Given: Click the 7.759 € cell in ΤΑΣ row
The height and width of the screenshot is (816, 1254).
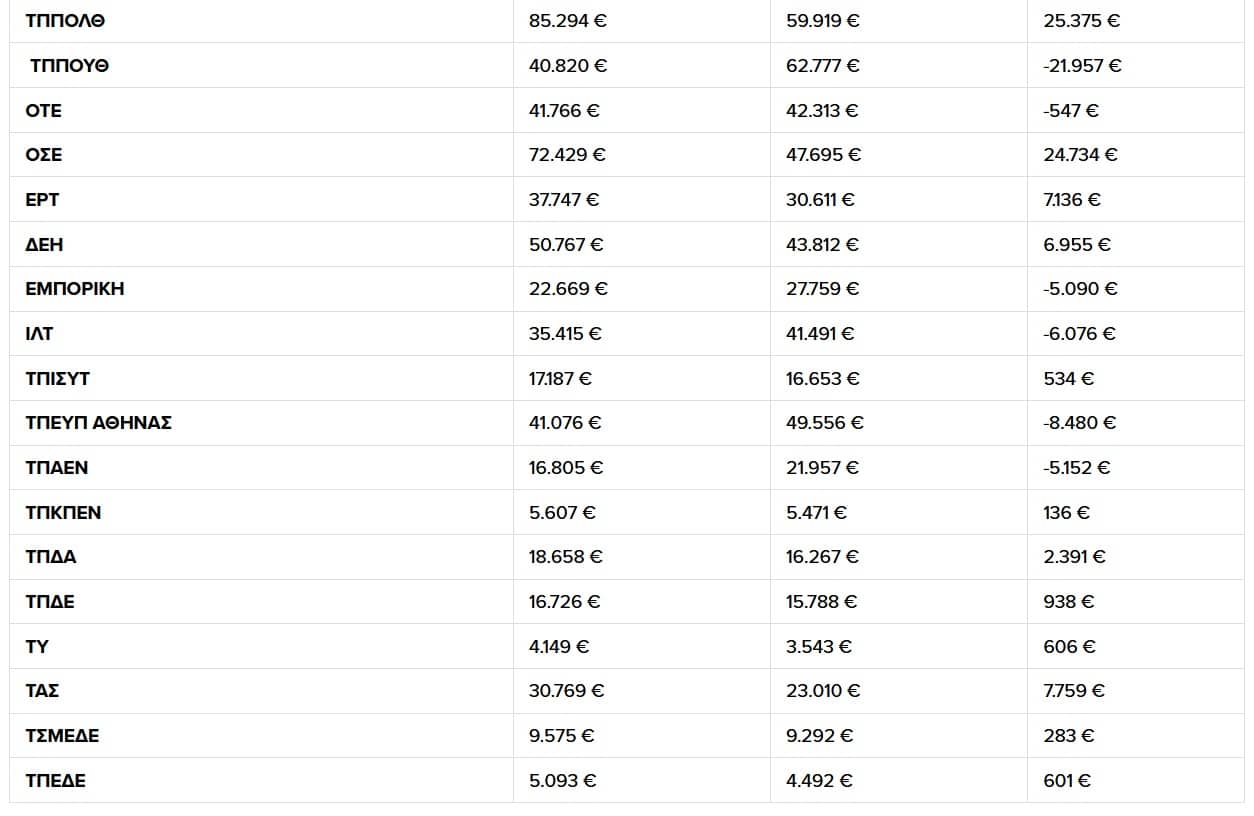Looking at the screenshot, I should click(1074, 691).
